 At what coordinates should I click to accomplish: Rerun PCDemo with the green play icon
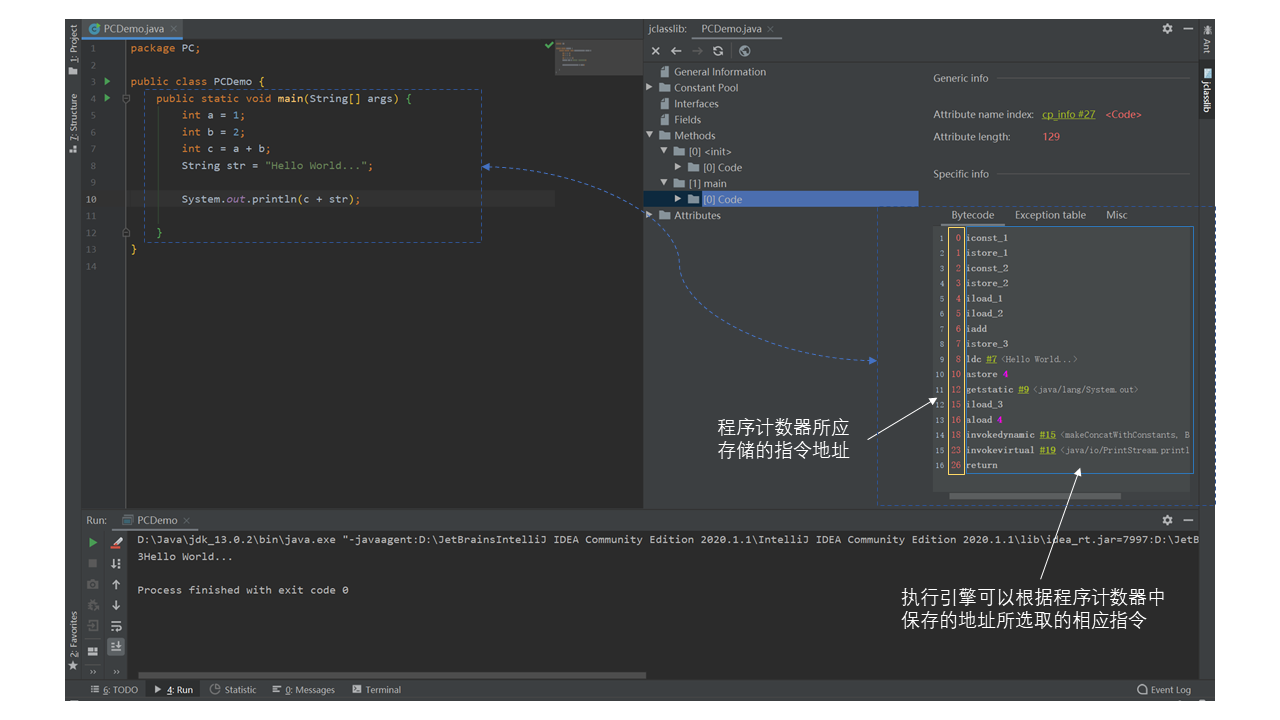coord(93,542)
